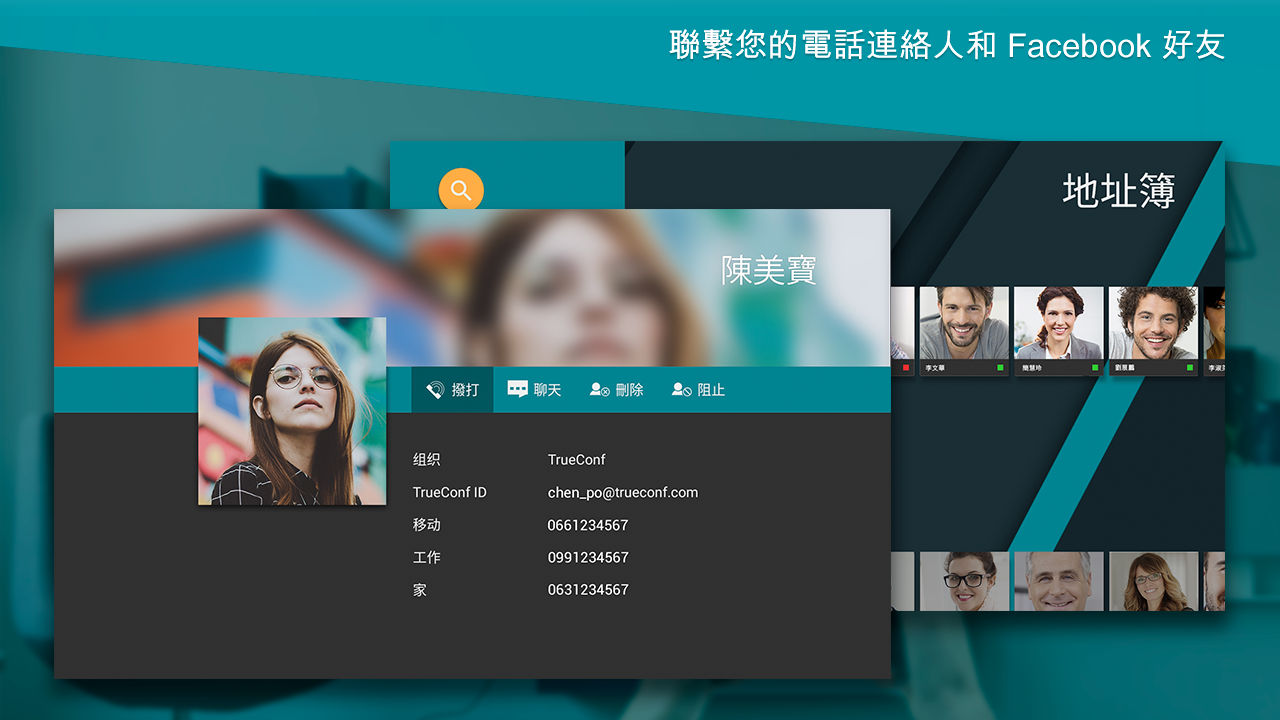This screenshot has height=720, width=1280.
Task: Select bottom-row woman with glasses contact
Action: pos(964,581)
